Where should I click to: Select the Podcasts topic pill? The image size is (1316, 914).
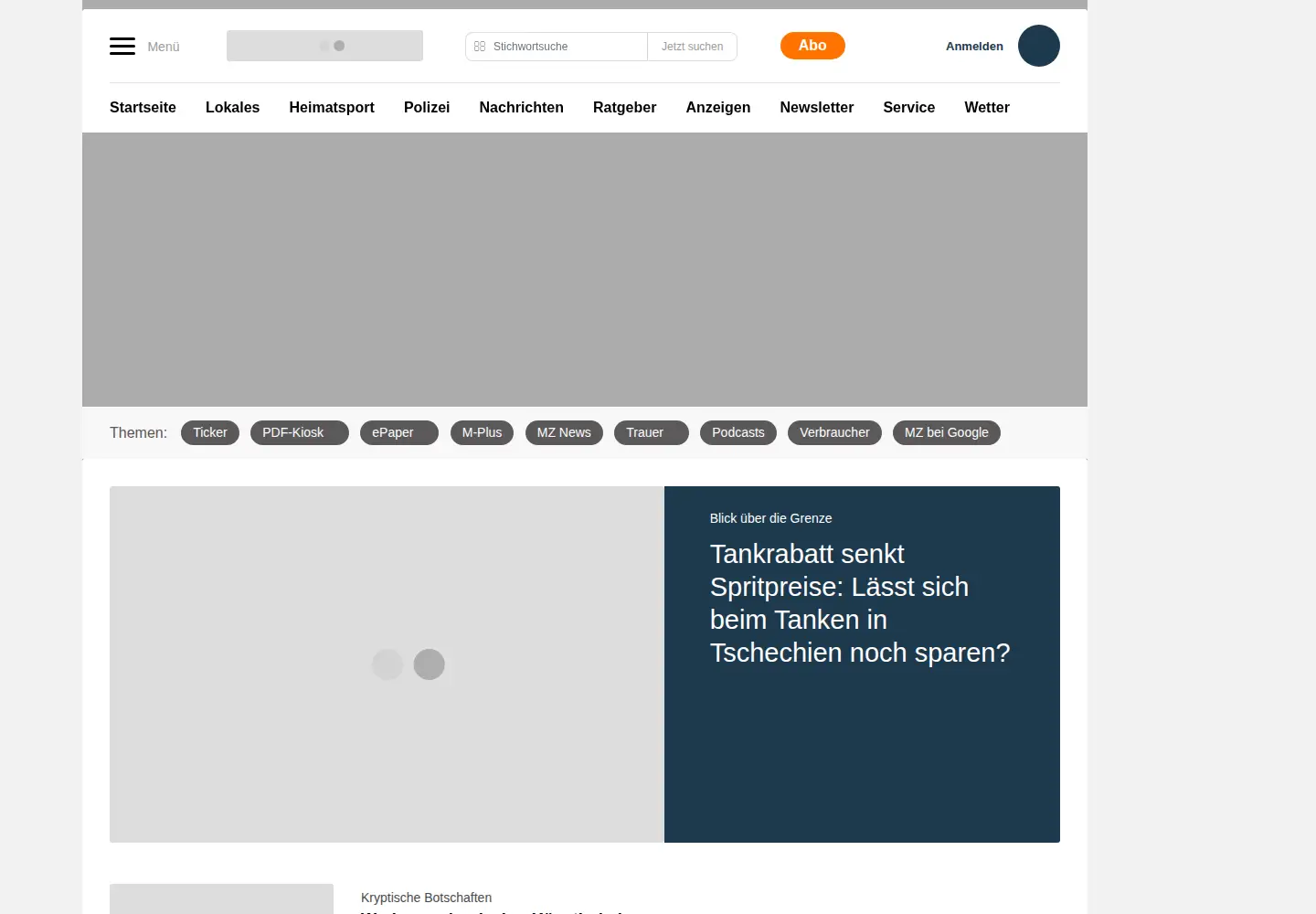pos(738,432)
